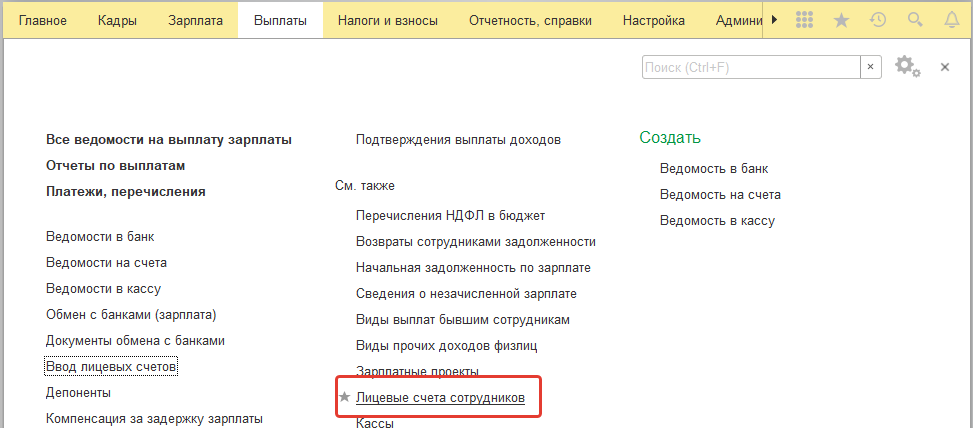Open notifications bell icon

(951, 20)
